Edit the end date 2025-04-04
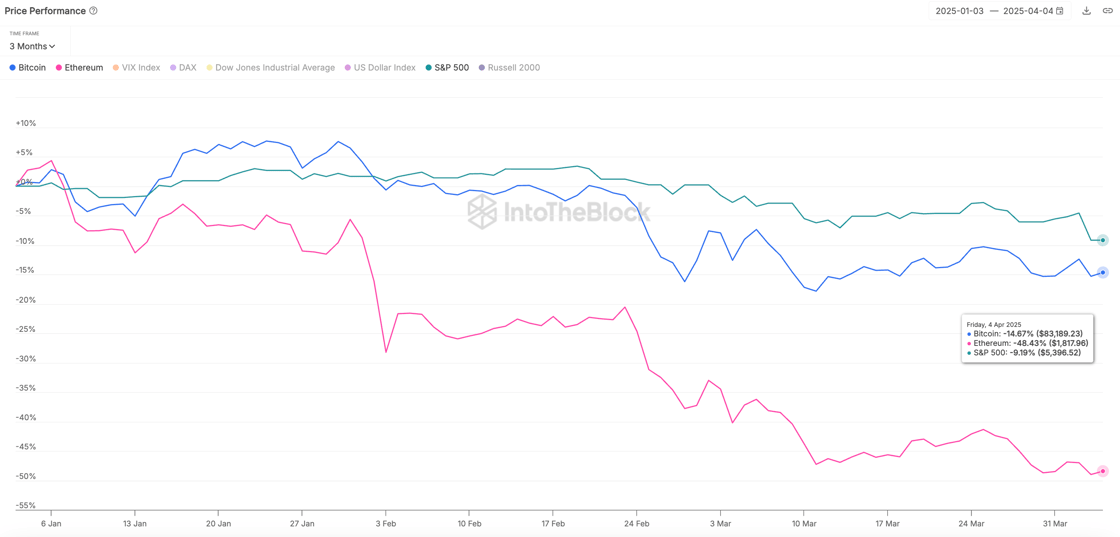 [1027, 11]
